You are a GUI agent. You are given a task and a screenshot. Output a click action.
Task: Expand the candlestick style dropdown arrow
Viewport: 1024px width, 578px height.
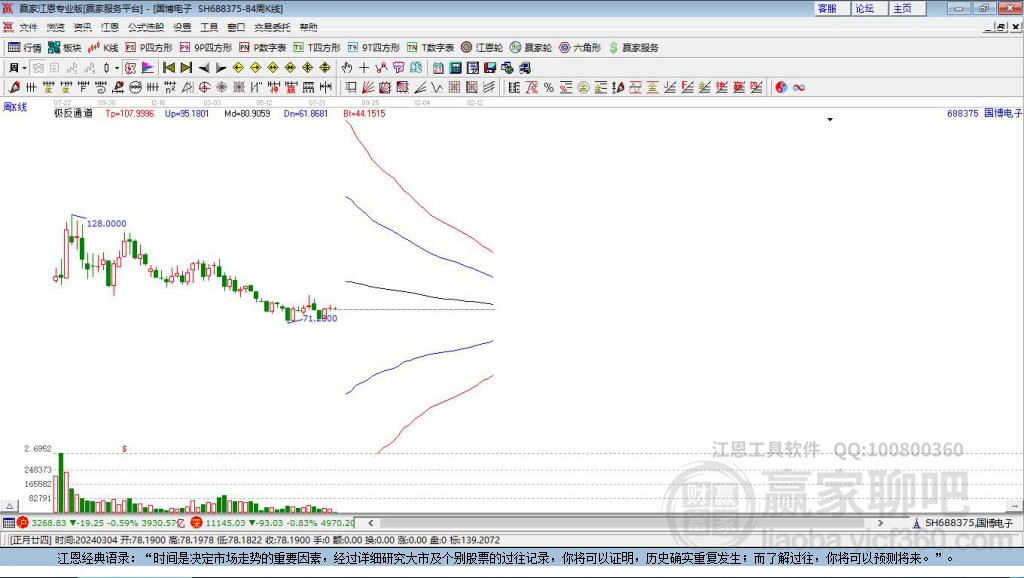[x=117, y=68]
